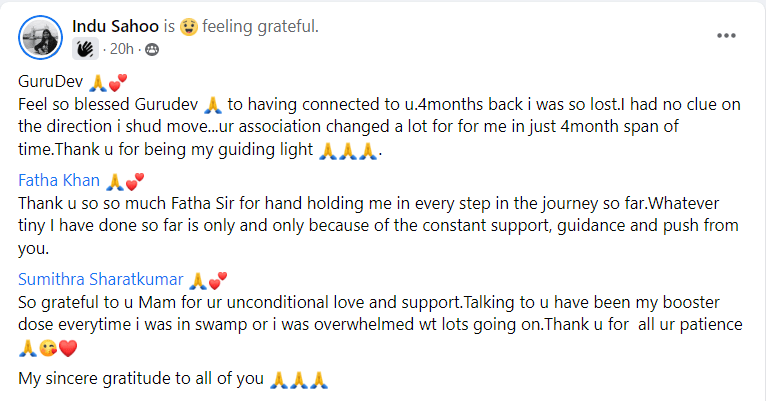
Task: Click the kissing face emoji
Action: pyautogui.click(x=48, y=349)
